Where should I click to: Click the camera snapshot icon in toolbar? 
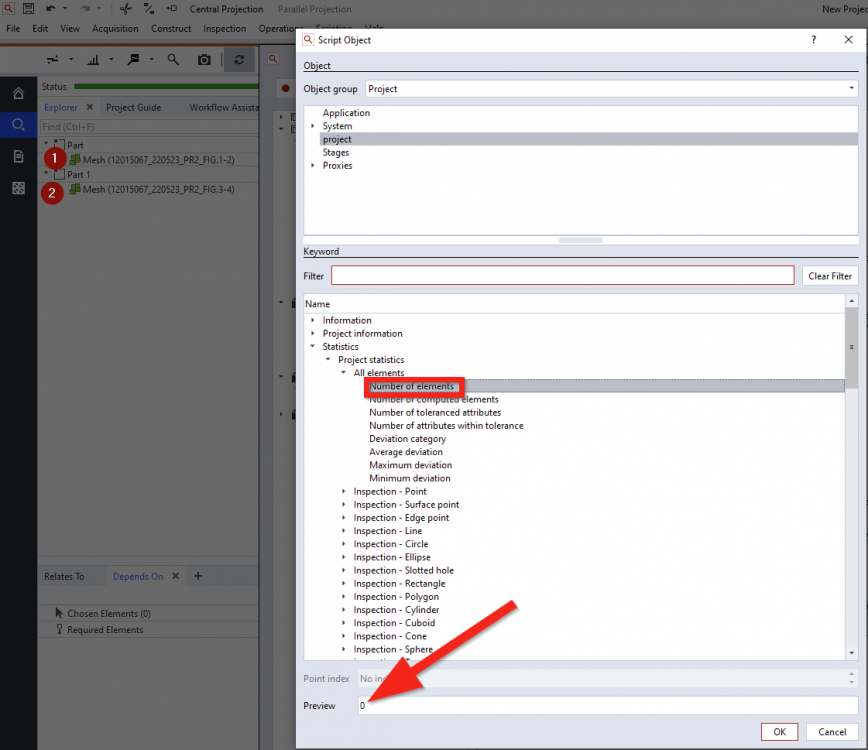pyautogui.click(x=204, y=60)
